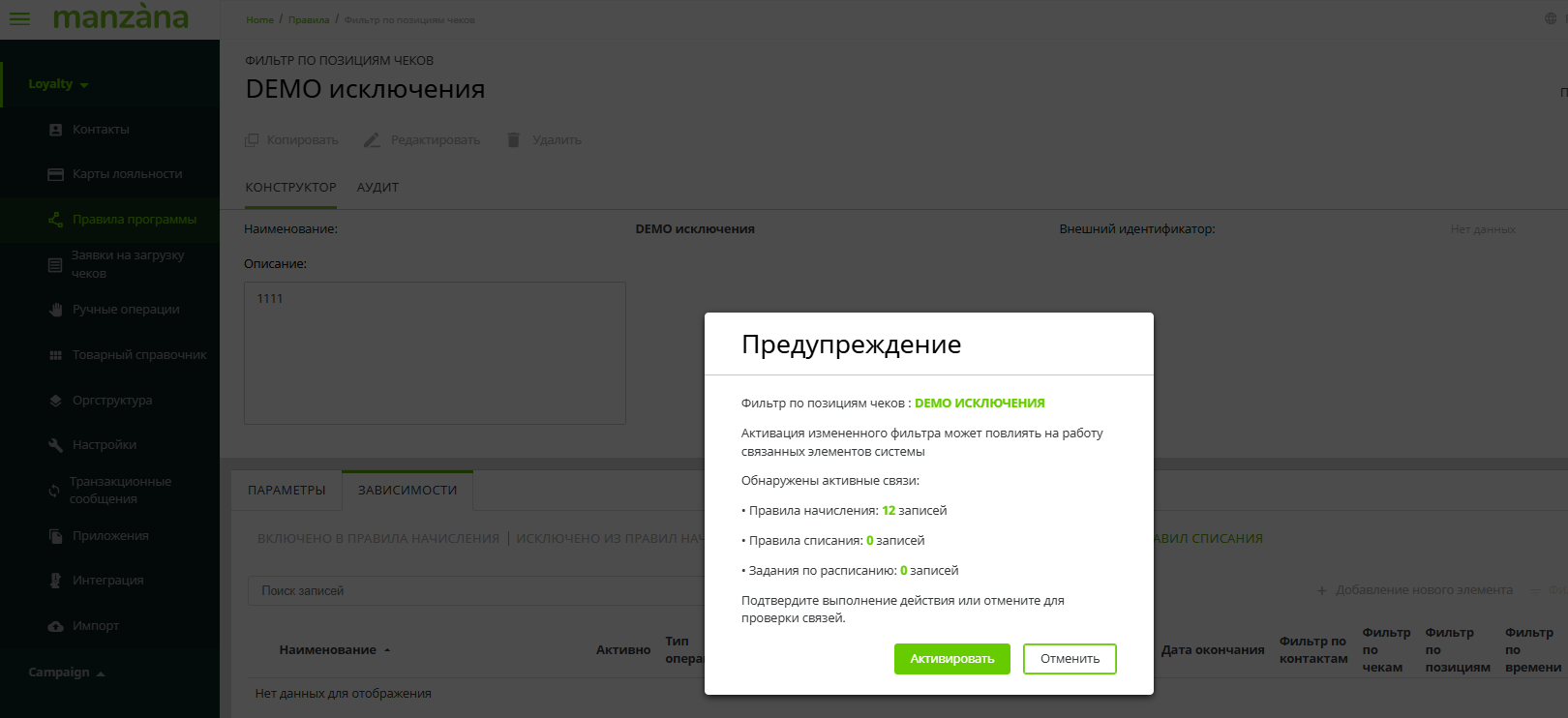Viewport: 1568px width, 718px height.
Task: Click the Карты лояльности card icon
Action: click(55, 174)
